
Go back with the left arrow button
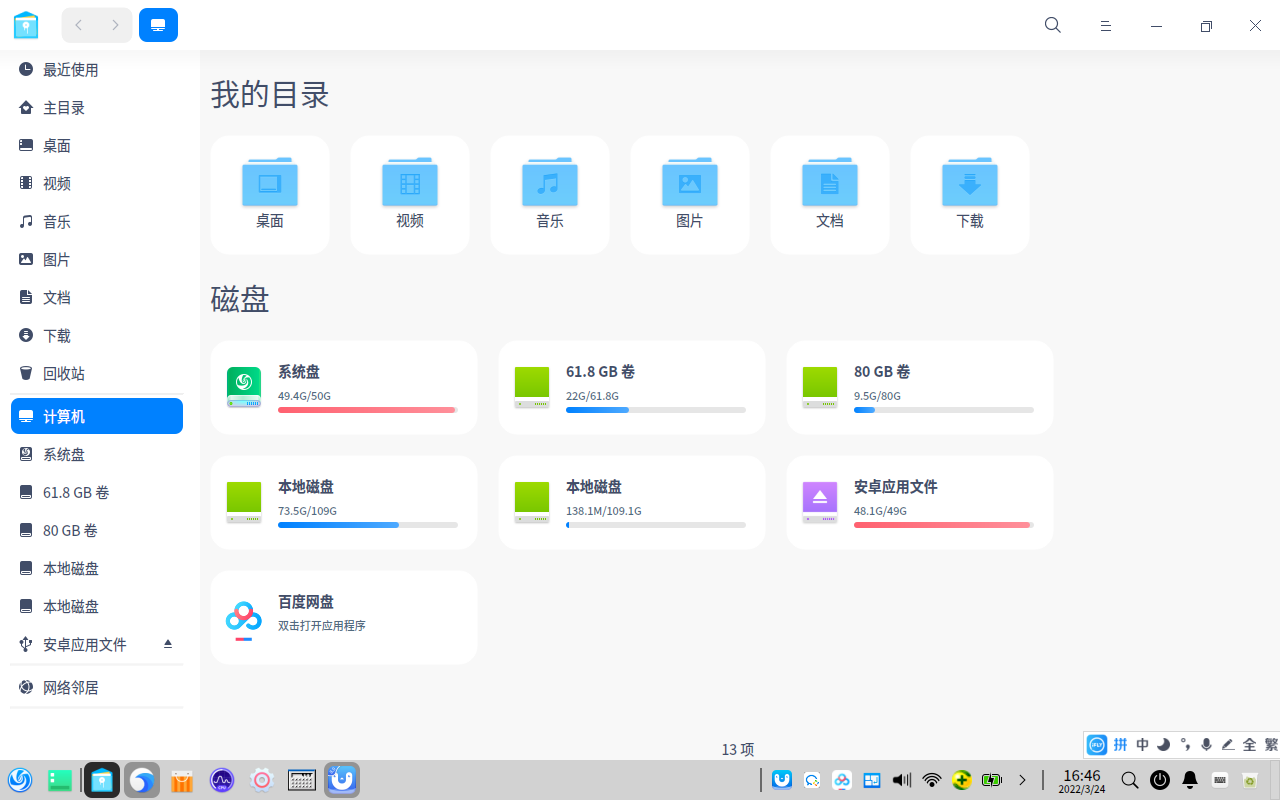click(79, 25)
